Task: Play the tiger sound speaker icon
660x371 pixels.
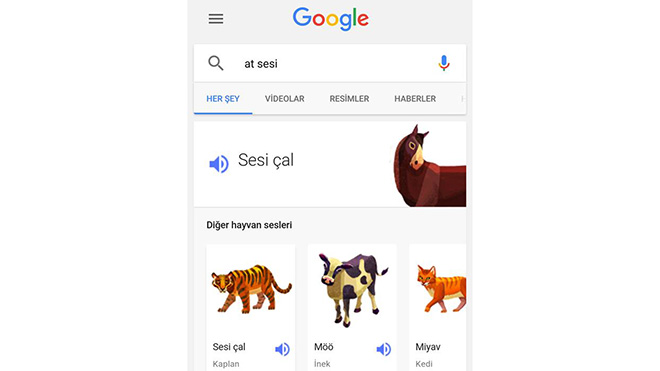Action: pos(282,349)
